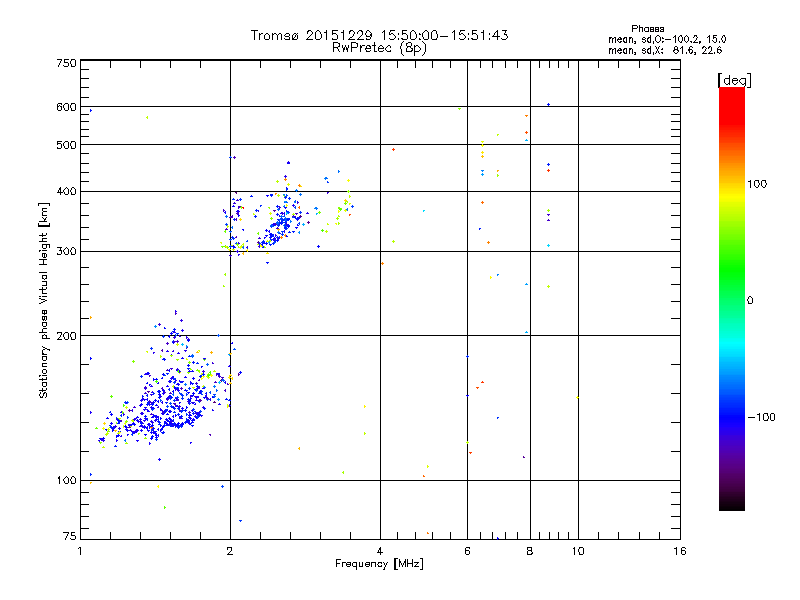Click the y-axis tick label '100' on the height axis
This screenshot has width=800, height=600.
[x=66, y=481]
